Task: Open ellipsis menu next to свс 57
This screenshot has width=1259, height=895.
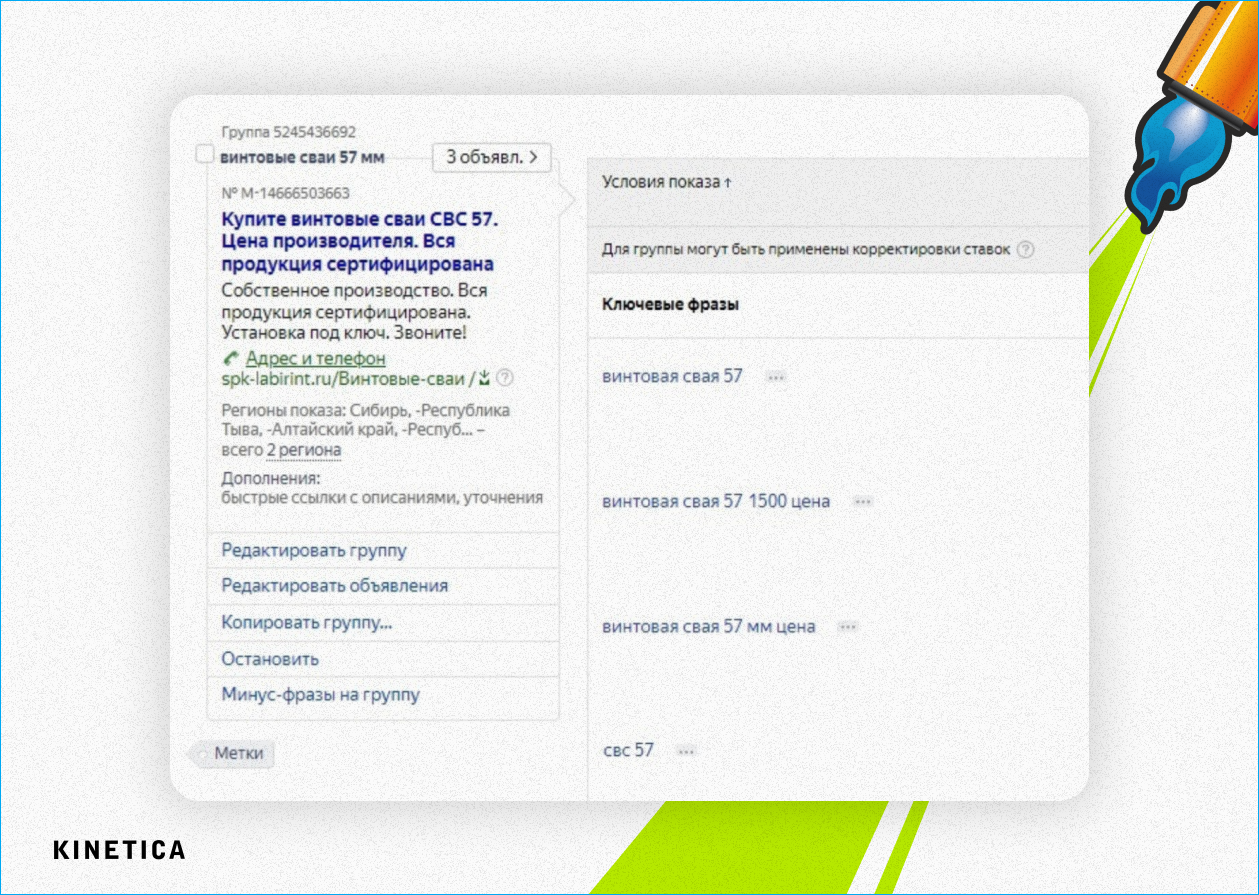Action: tap(686, 751)
